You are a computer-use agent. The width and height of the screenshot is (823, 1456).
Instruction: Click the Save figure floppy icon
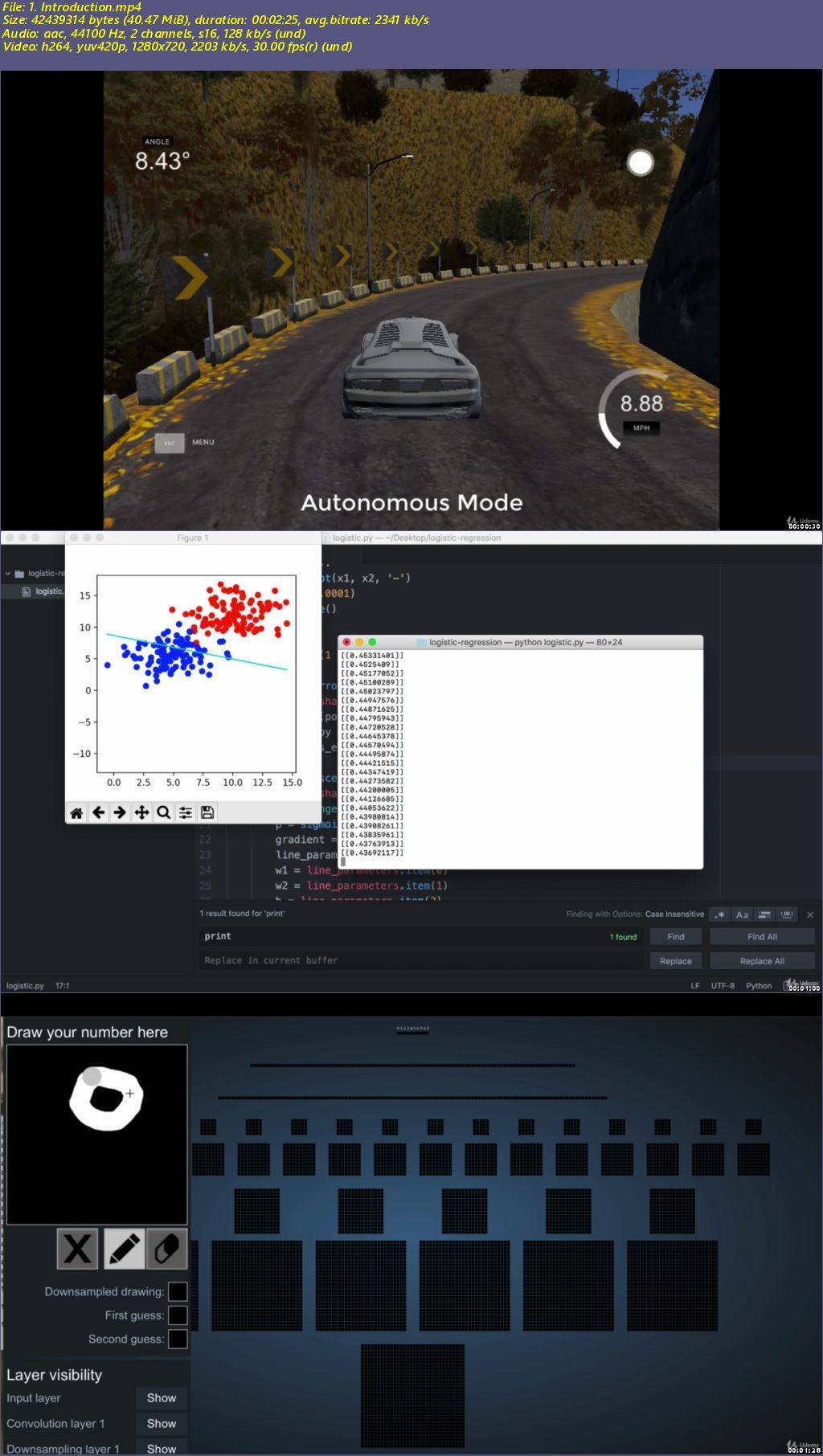click(x=207, y=812)
